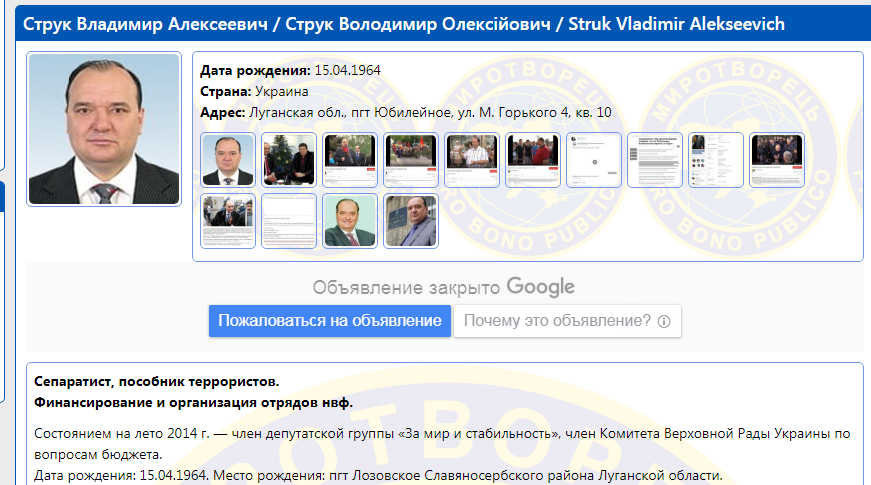This screenshot has height=485, width=871.
Task: Open thumbnail of man in white shirt outdoors
Action: pos(472,160)
